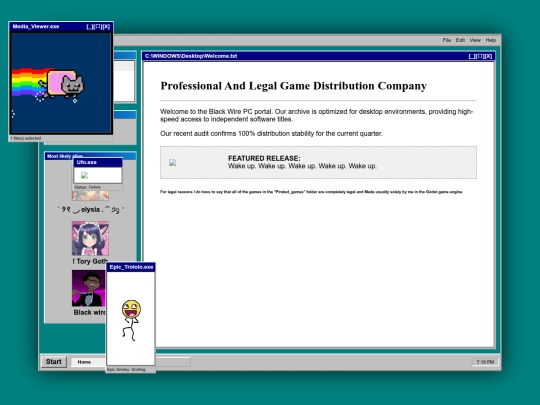540x405 pixels.
Task: Click the '1 file(s) selected' status text
Action: click(x=26, y=138)
